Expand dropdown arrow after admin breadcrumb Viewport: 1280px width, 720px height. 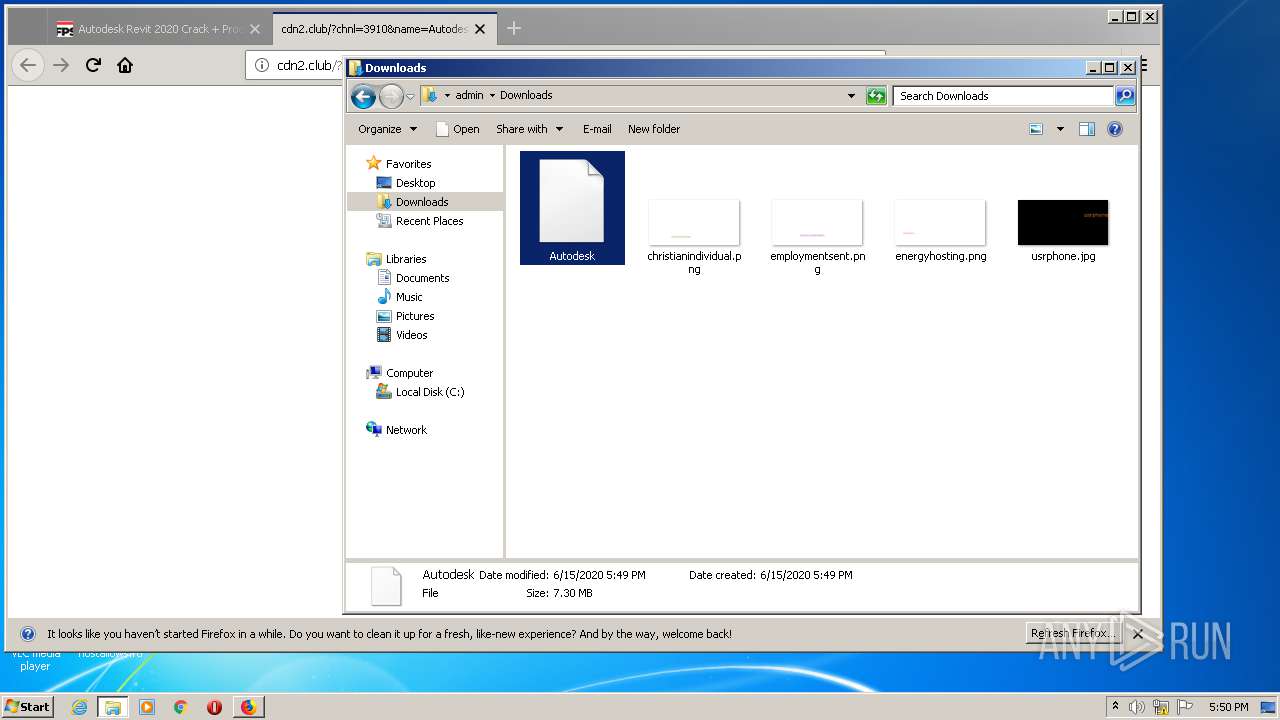coord(491,96)
